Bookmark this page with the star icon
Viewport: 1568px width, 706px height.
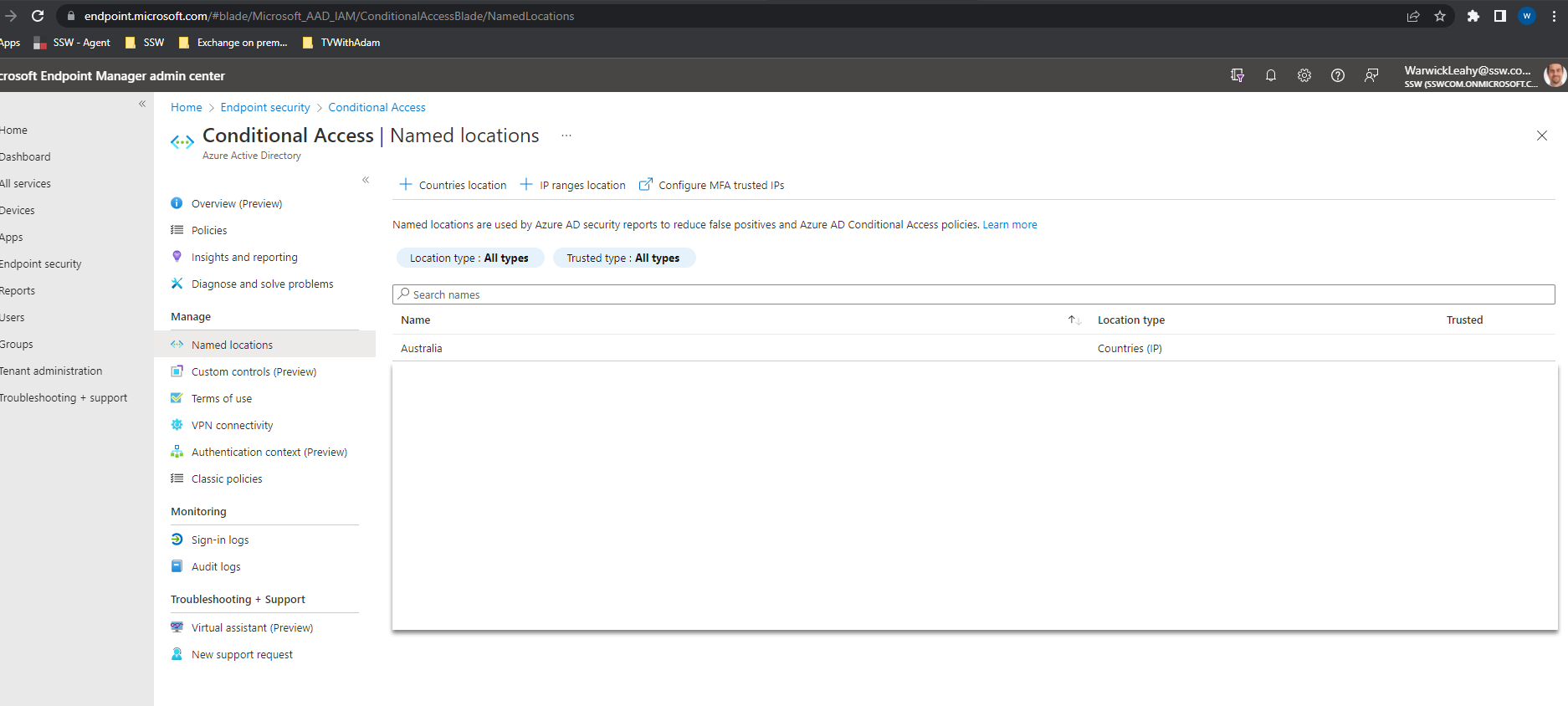(1439, 16)
